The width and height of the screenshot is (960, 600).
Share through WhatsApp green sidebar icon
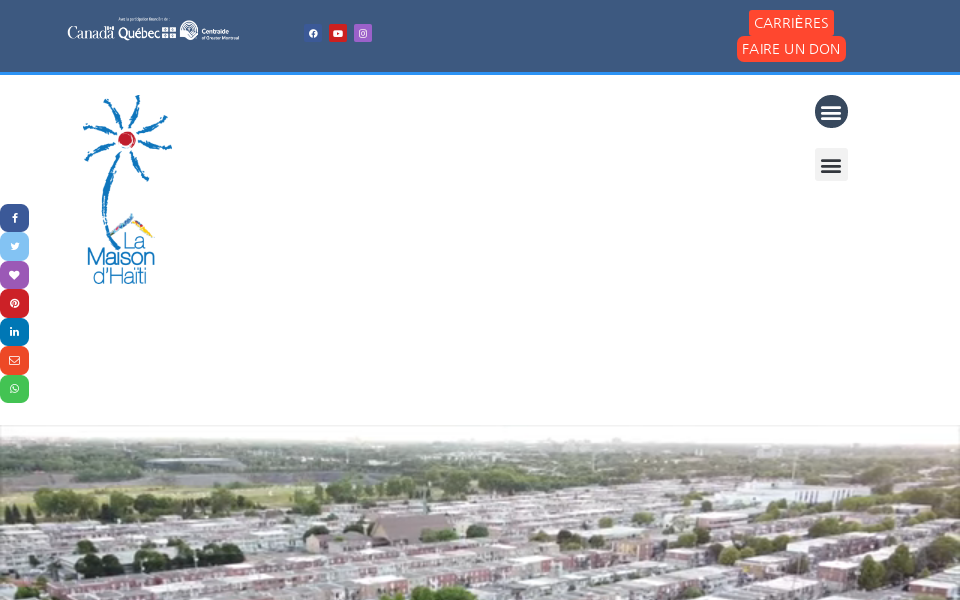point(14,389)
